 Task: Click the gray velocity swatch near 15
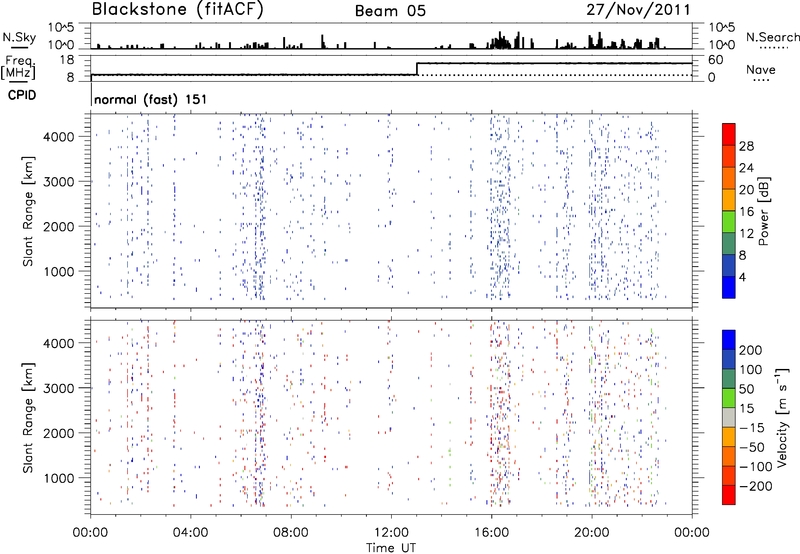click(729, 417)
